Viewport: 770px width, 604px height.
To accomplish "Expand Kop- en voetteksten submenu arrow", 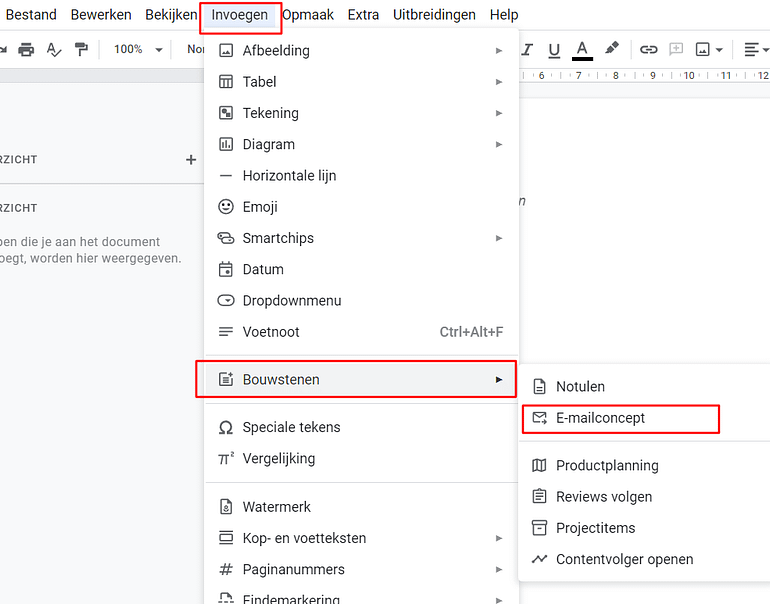I will coord(499,538).
